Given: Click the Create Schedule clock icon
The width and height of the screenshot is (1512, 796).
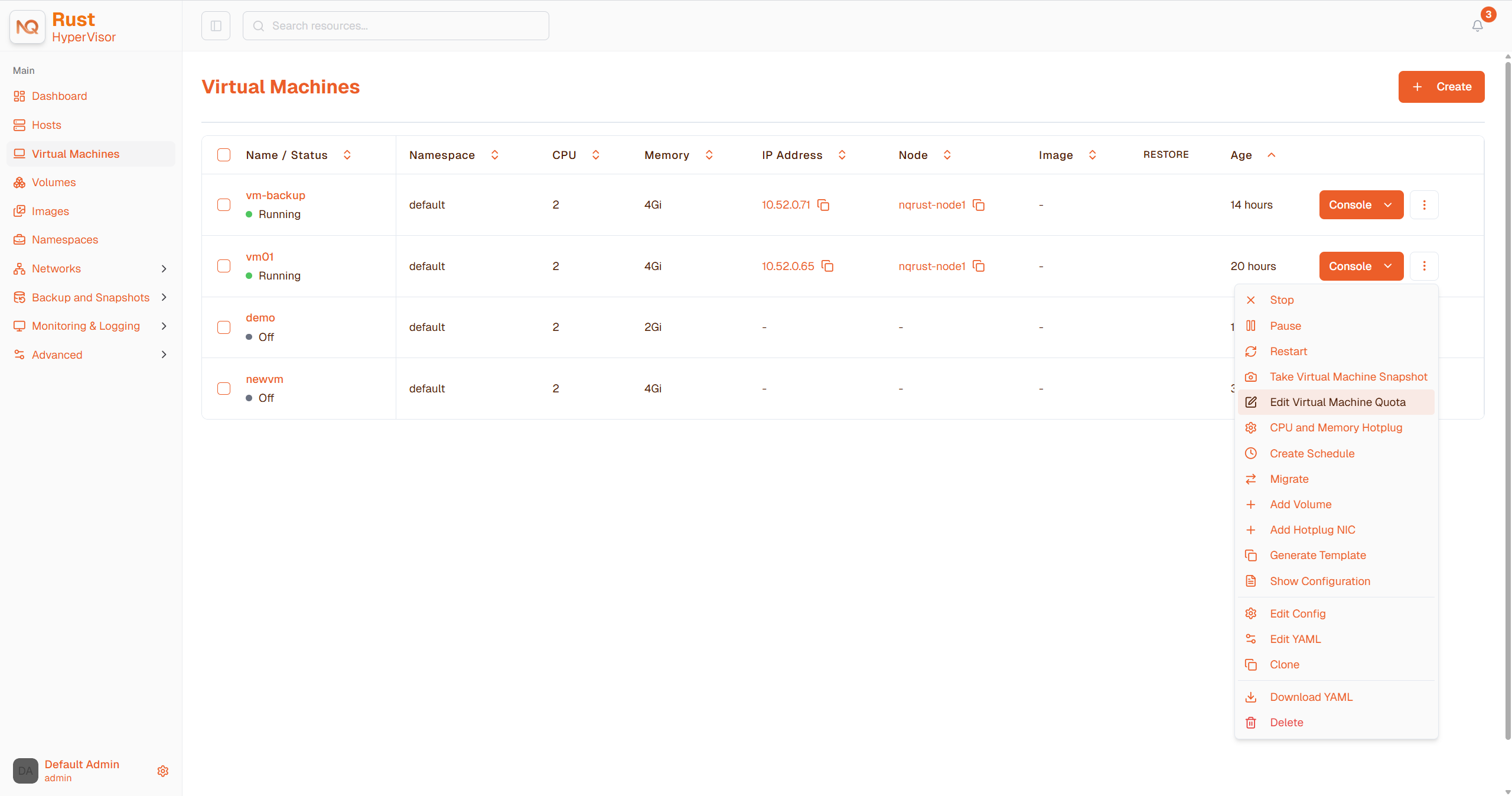Looking at the screenshot, I should click(x=1250, y=454).
